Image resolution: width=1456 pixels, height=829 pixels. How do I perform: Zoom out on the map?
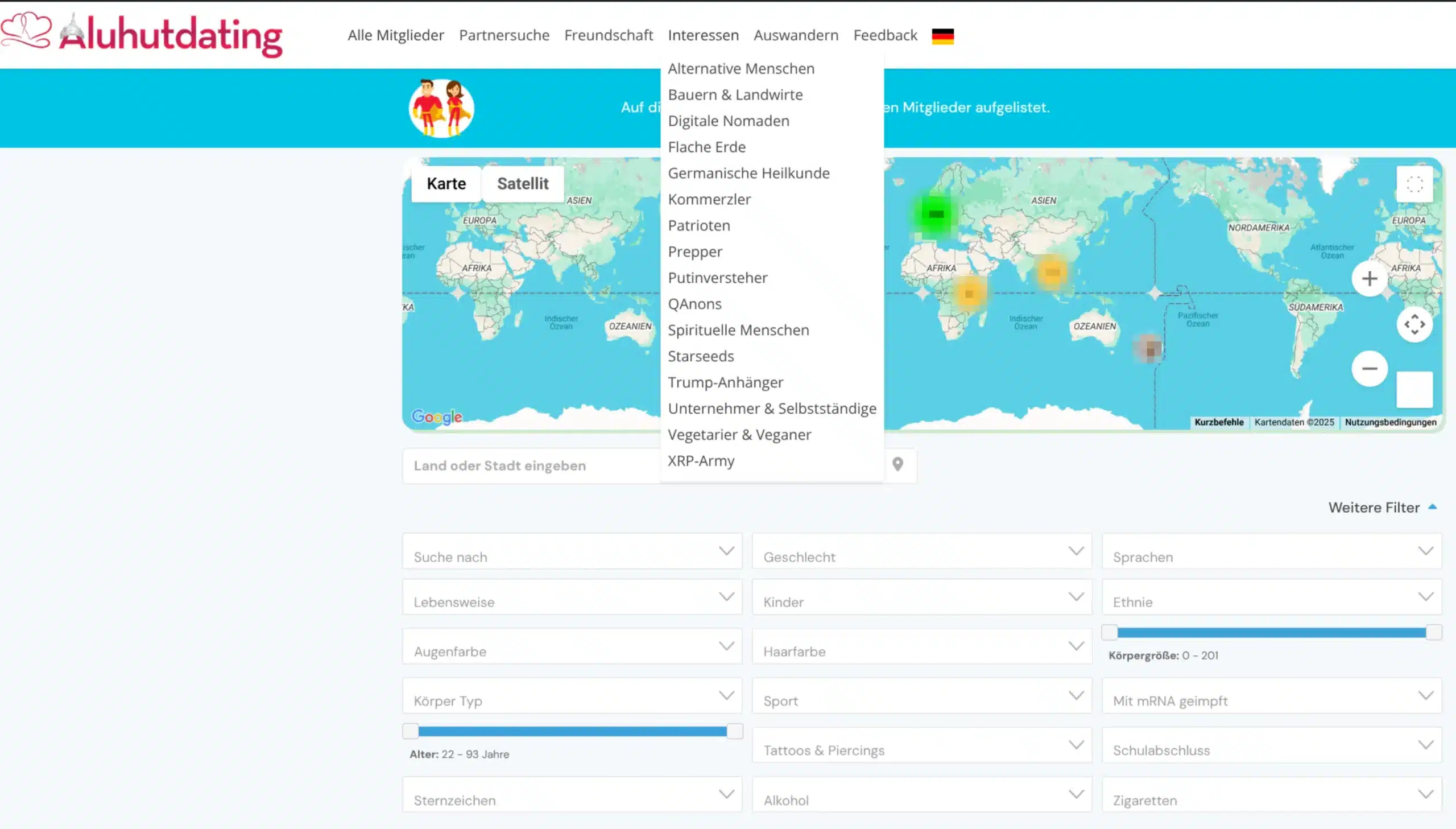click(x=1370, y=368)
